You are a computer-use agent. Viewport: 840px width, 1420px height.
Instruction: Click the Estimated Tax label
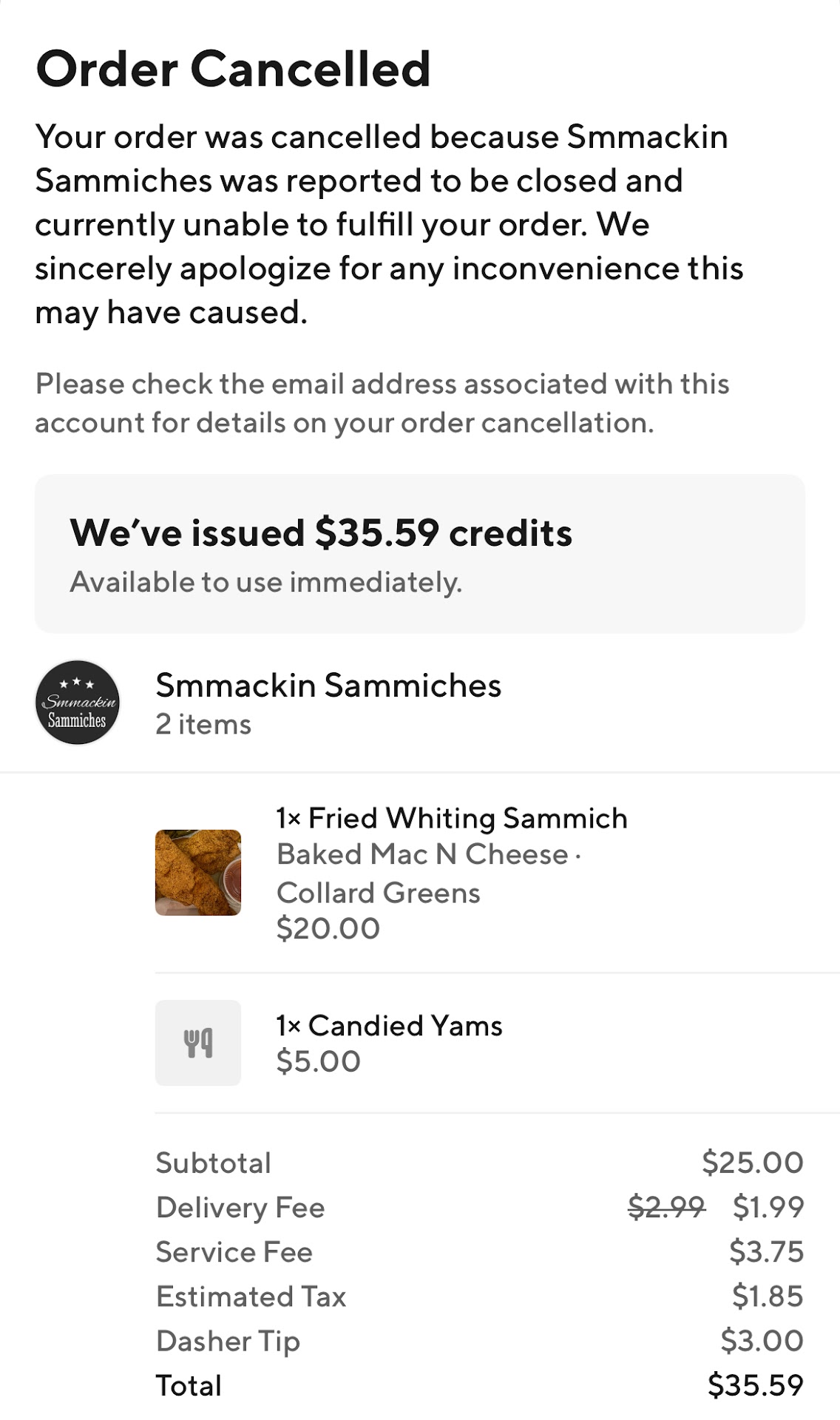point(251,1296)
